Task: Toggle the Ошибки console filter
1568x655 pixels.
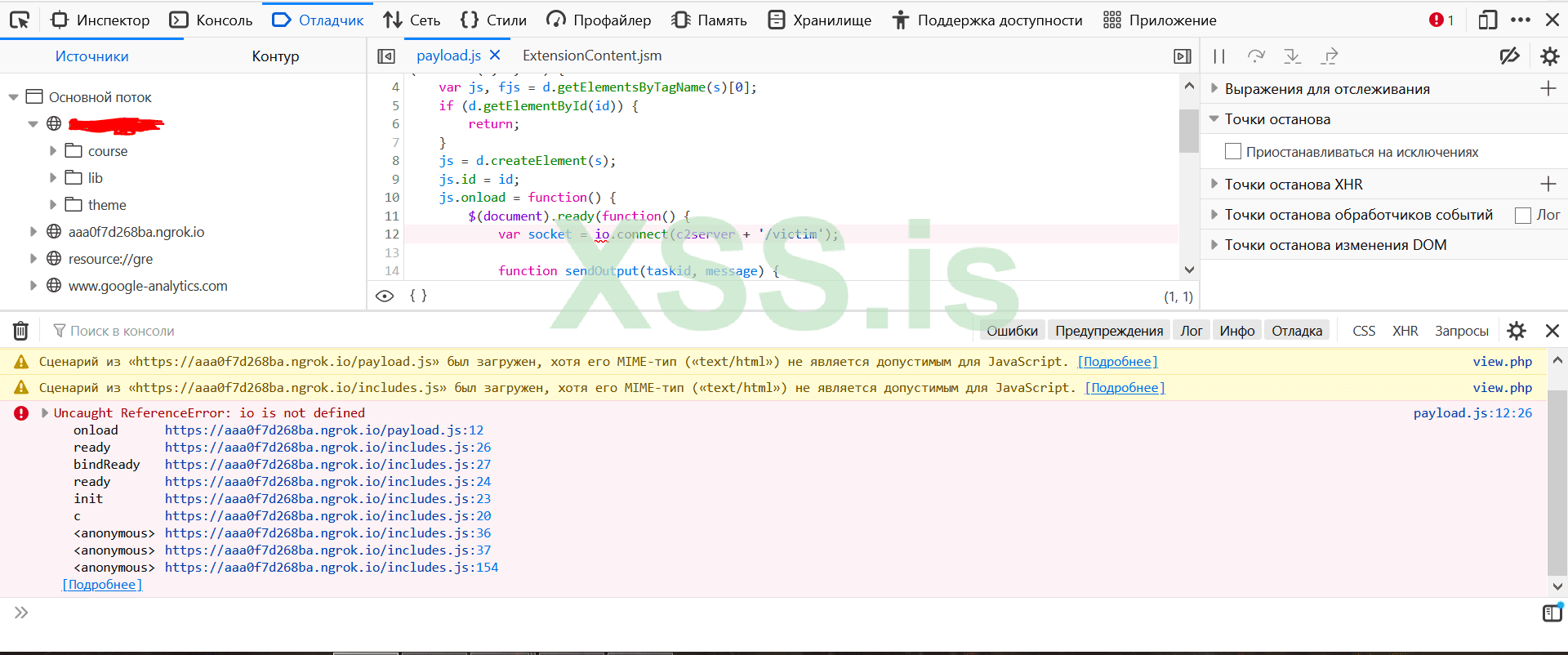Action: click(1012, 331)
